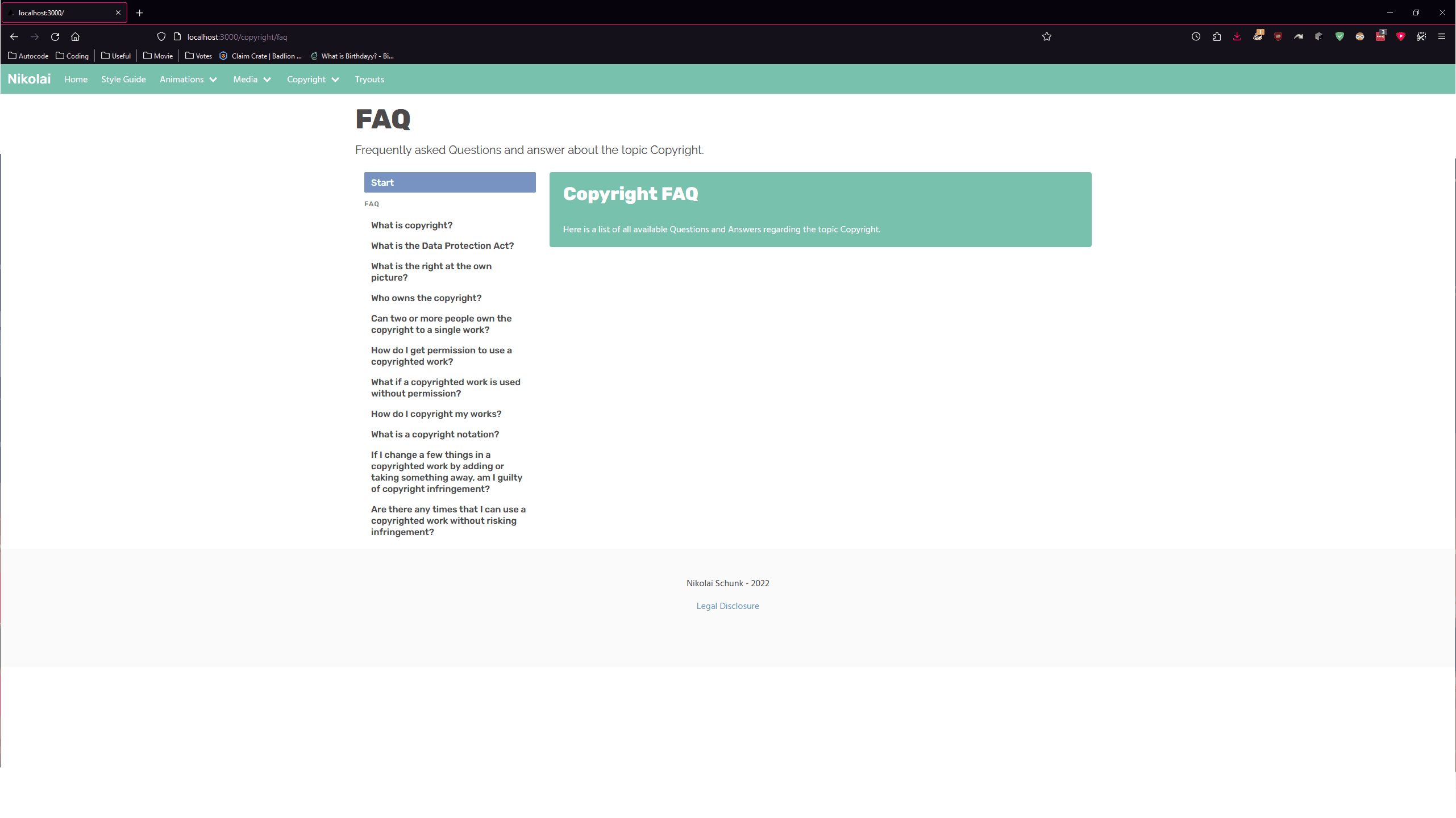Click Legal Disclosure footer link
Screen dimensions: 1456x818
pos(728,606)
